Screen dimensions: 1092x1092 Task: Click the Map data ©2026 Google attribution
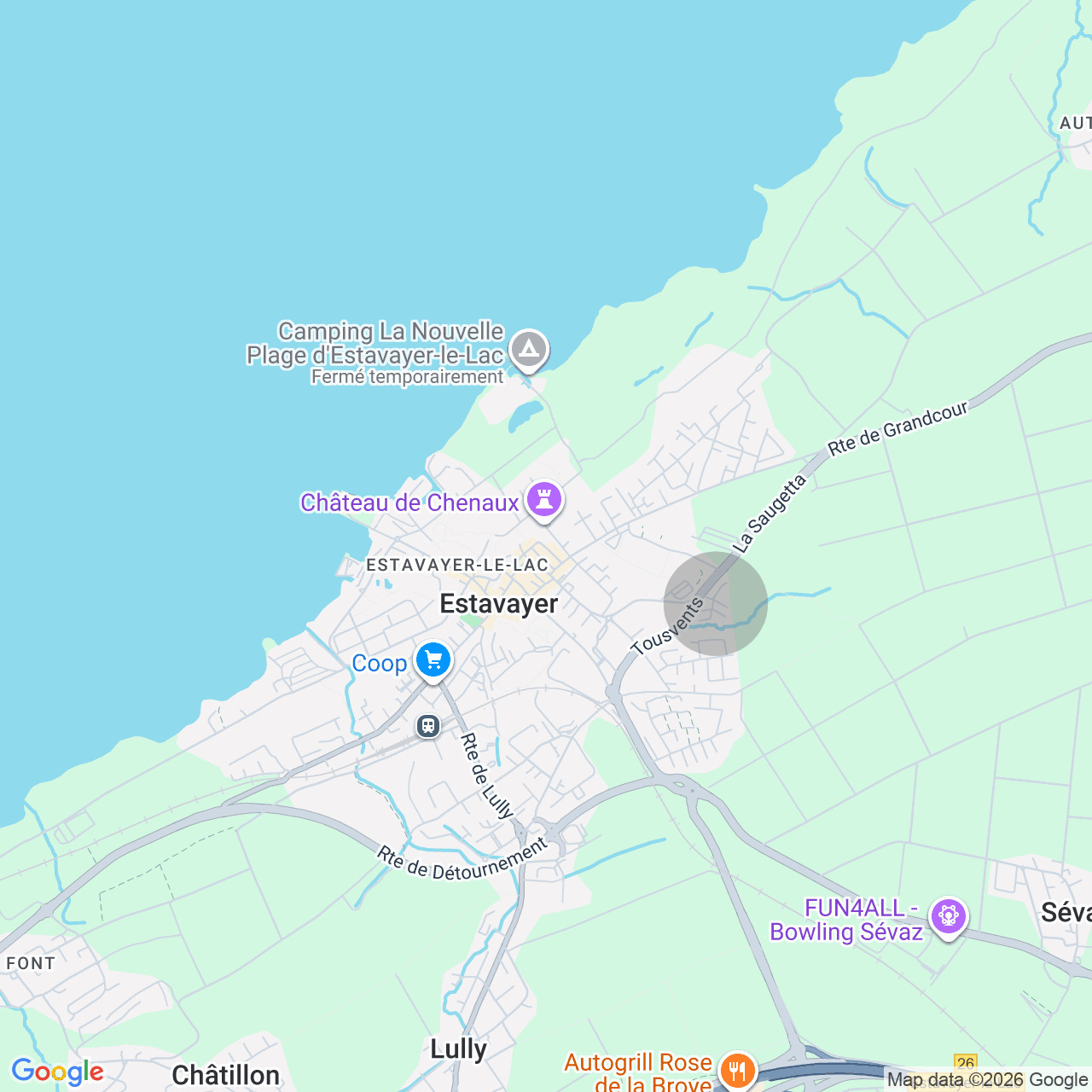(987, 1080)
